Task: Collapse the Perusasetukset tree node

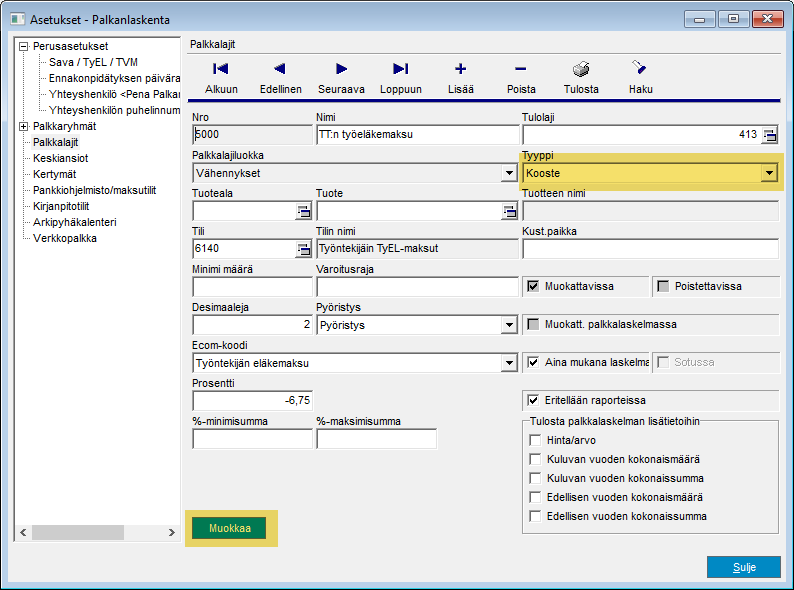Action: click(23, 47)
